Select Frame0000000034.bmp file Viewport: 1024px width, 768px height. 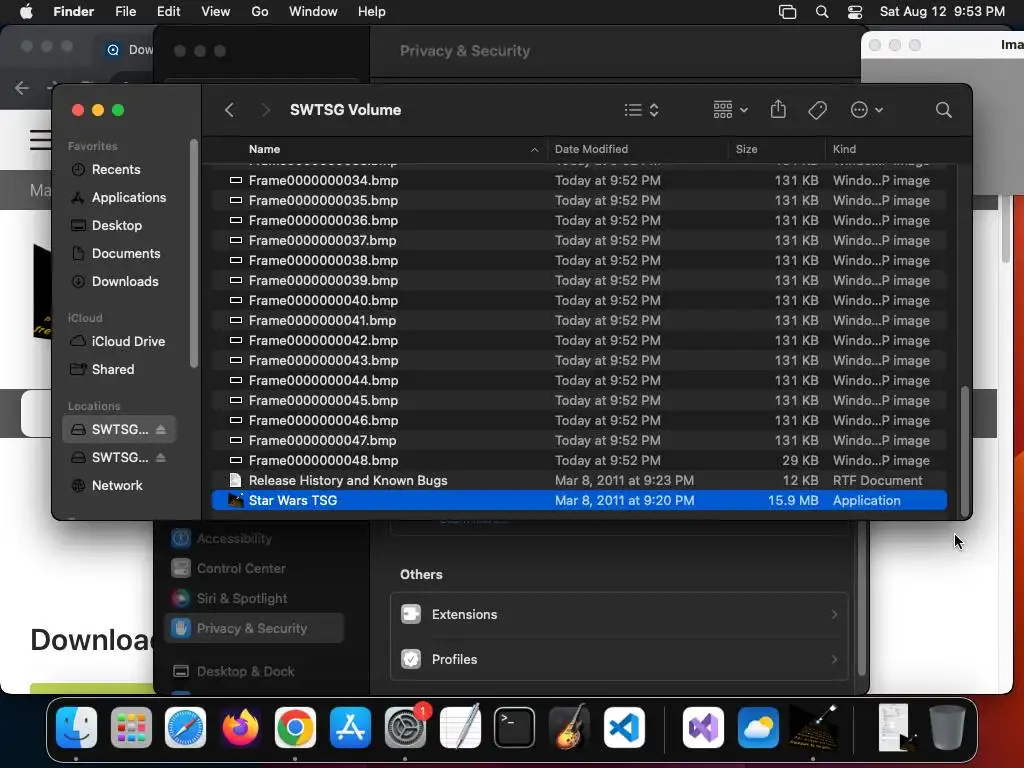(579, 180)
